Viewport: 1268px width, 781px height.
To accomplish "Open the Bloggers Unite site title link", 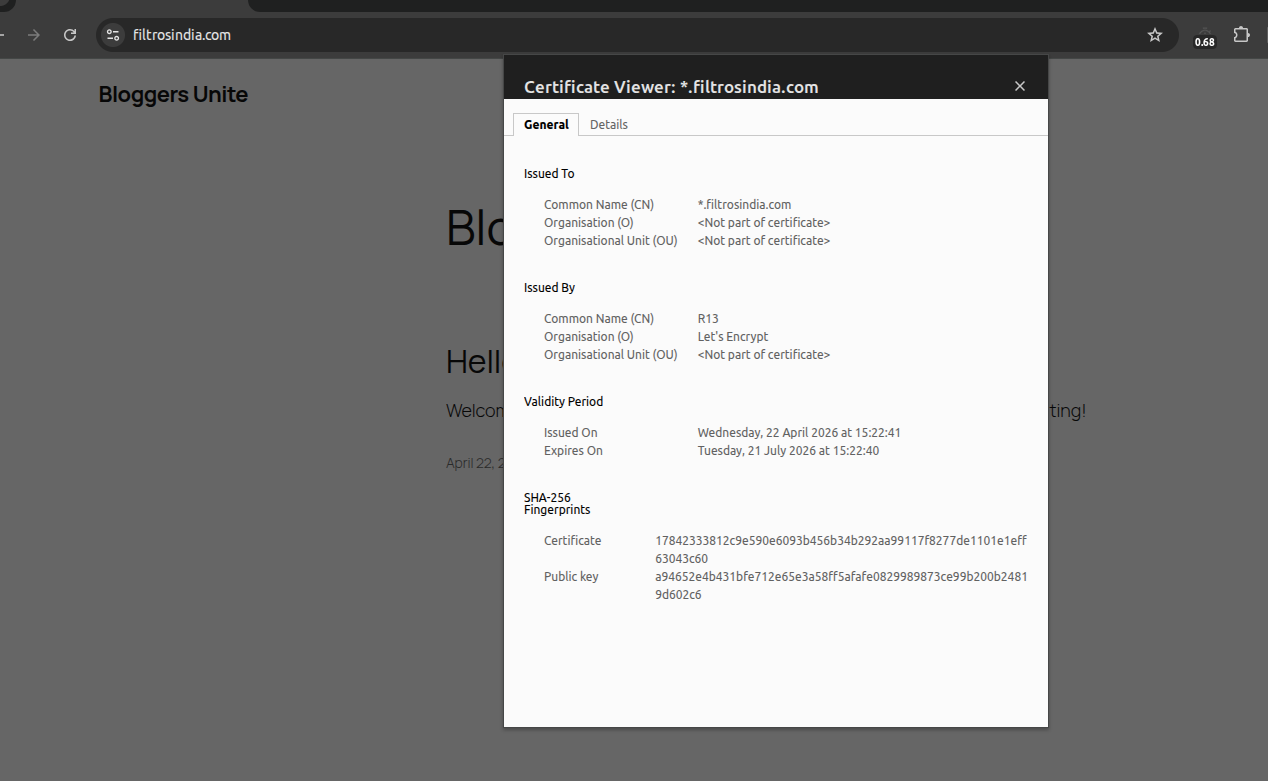I will pyautogui.click(x=173, y=95).
